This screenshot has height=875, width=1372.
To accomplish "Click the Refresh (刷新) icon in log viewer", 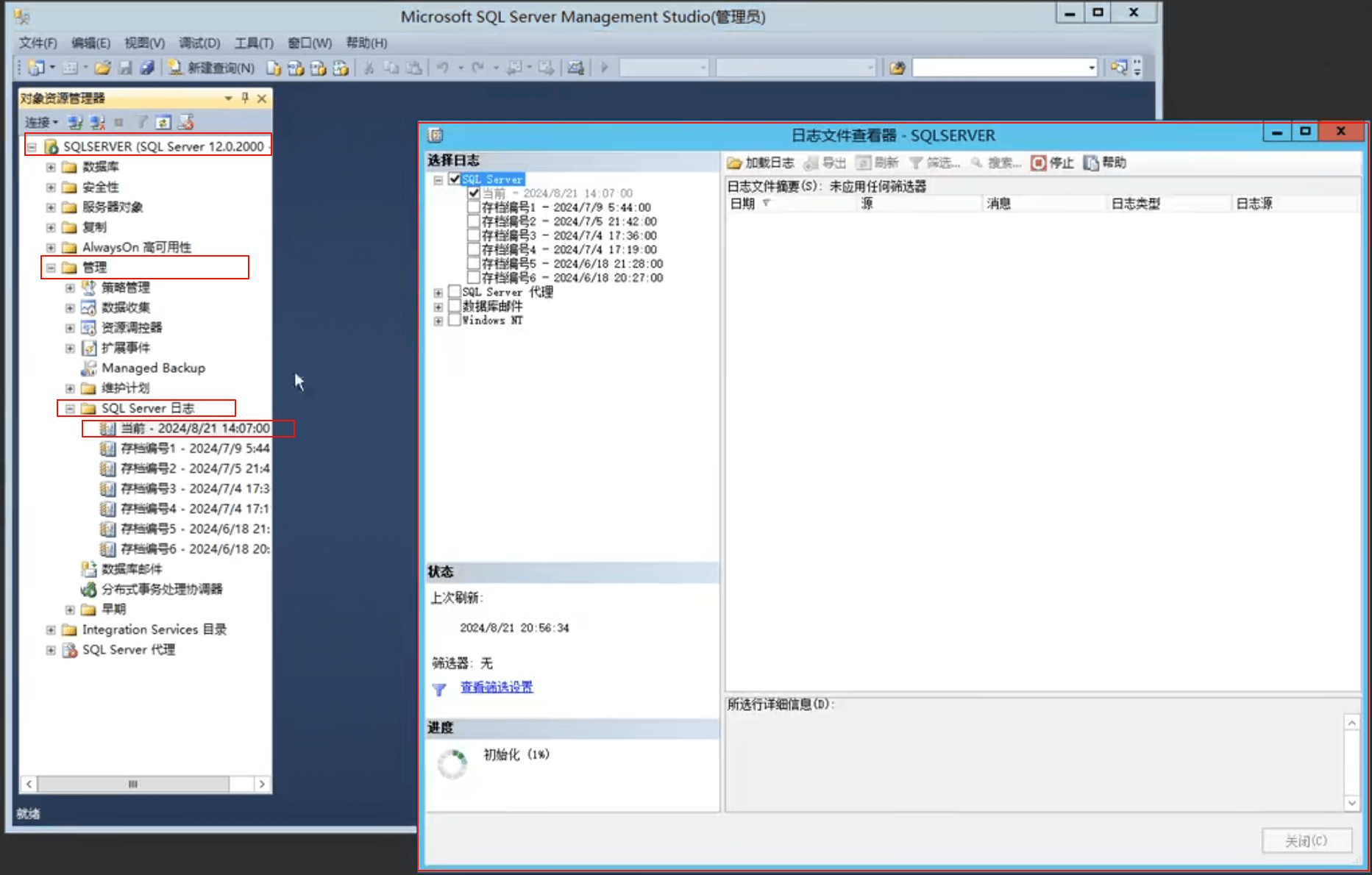I will pyautogui.click(x=864, y=162).
